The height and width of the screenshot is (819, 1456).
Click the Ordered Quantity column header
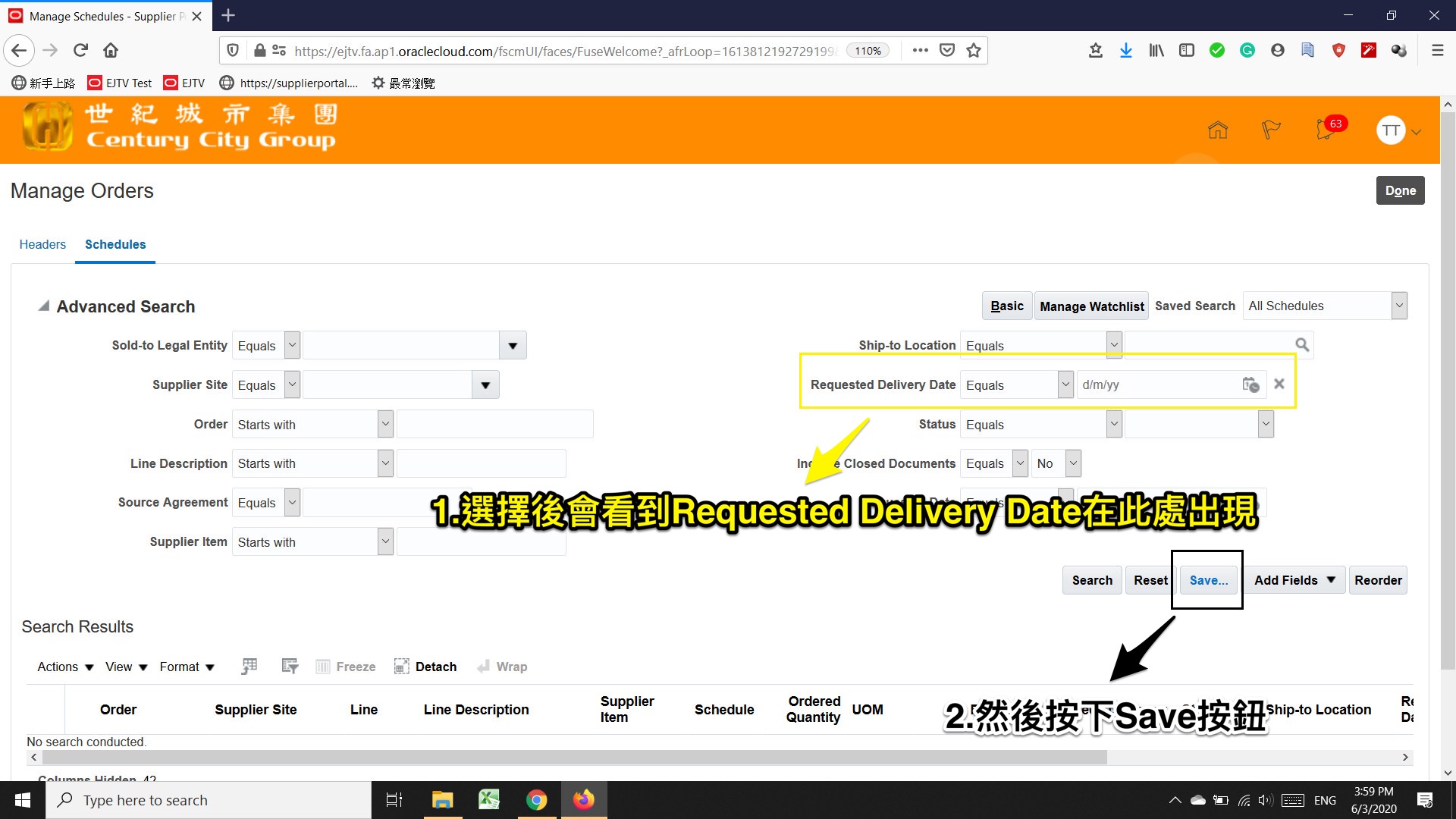pos(813,709)
